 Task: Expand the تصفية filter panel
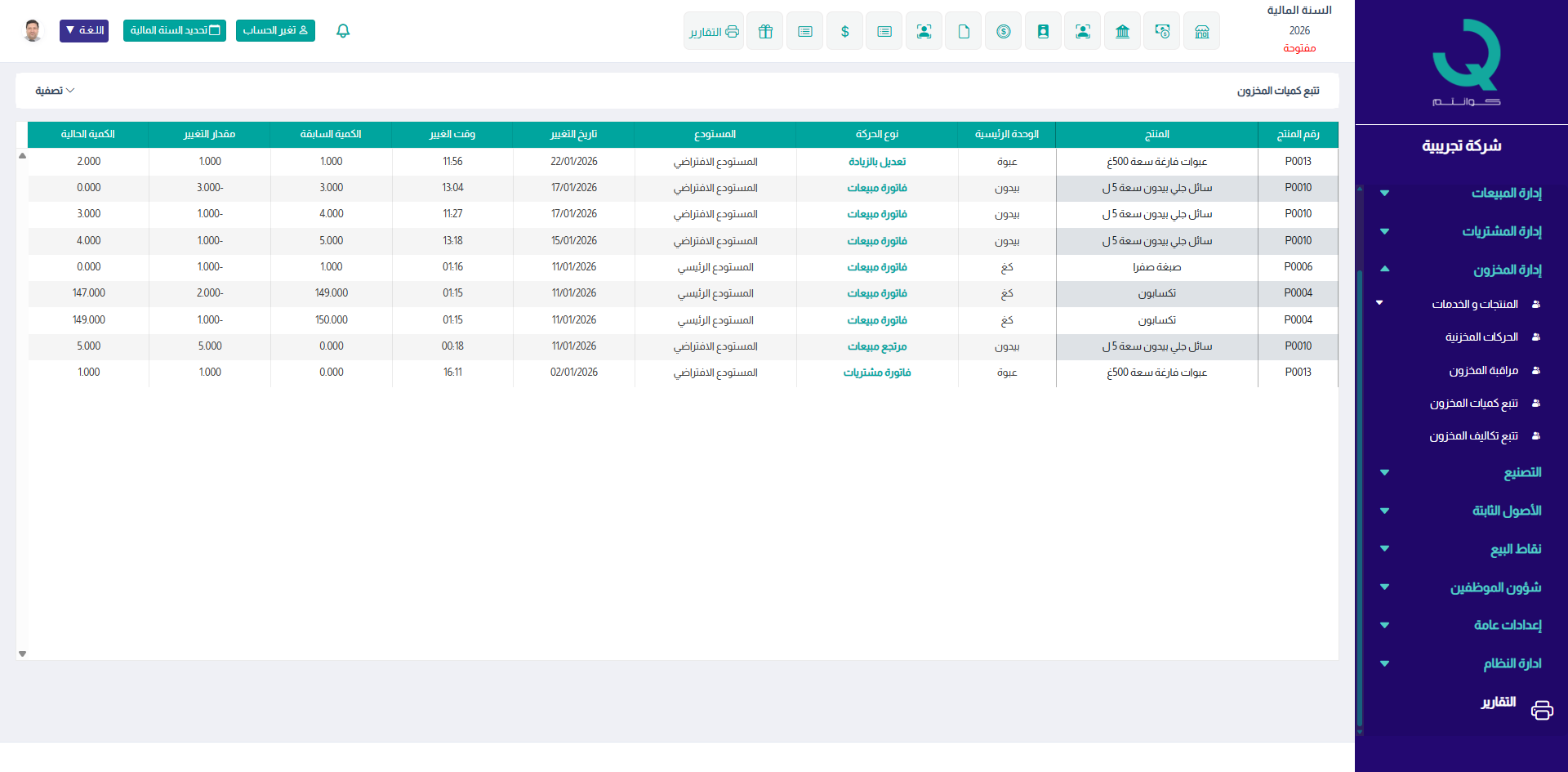pos(55,91)
